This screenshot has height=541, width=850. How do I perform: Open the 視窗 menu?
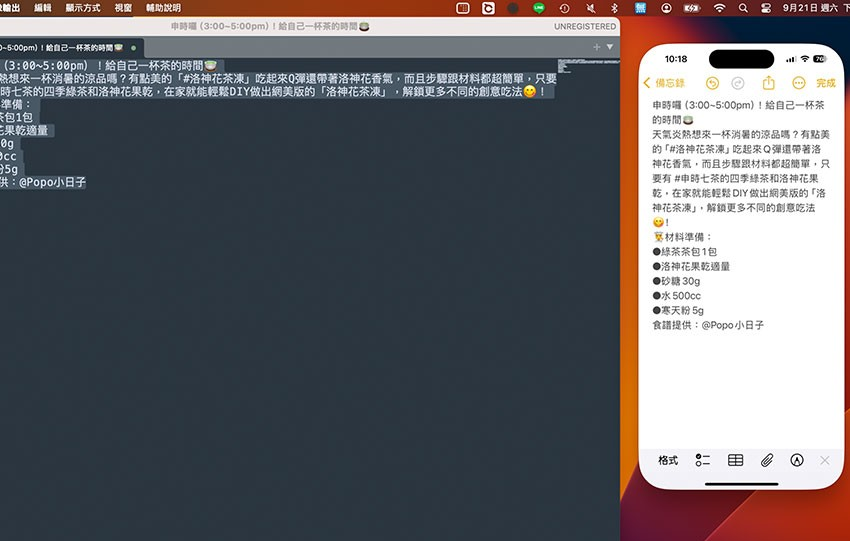pyautogui.click(x=123, y=8)
